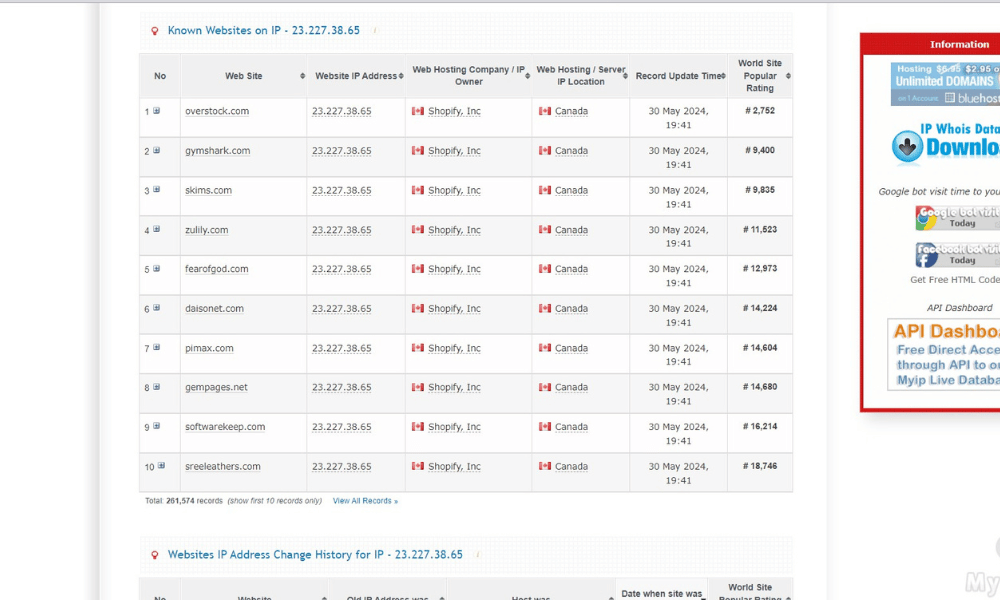Click red pin icon beside Known Websites heading

(154, 31)
